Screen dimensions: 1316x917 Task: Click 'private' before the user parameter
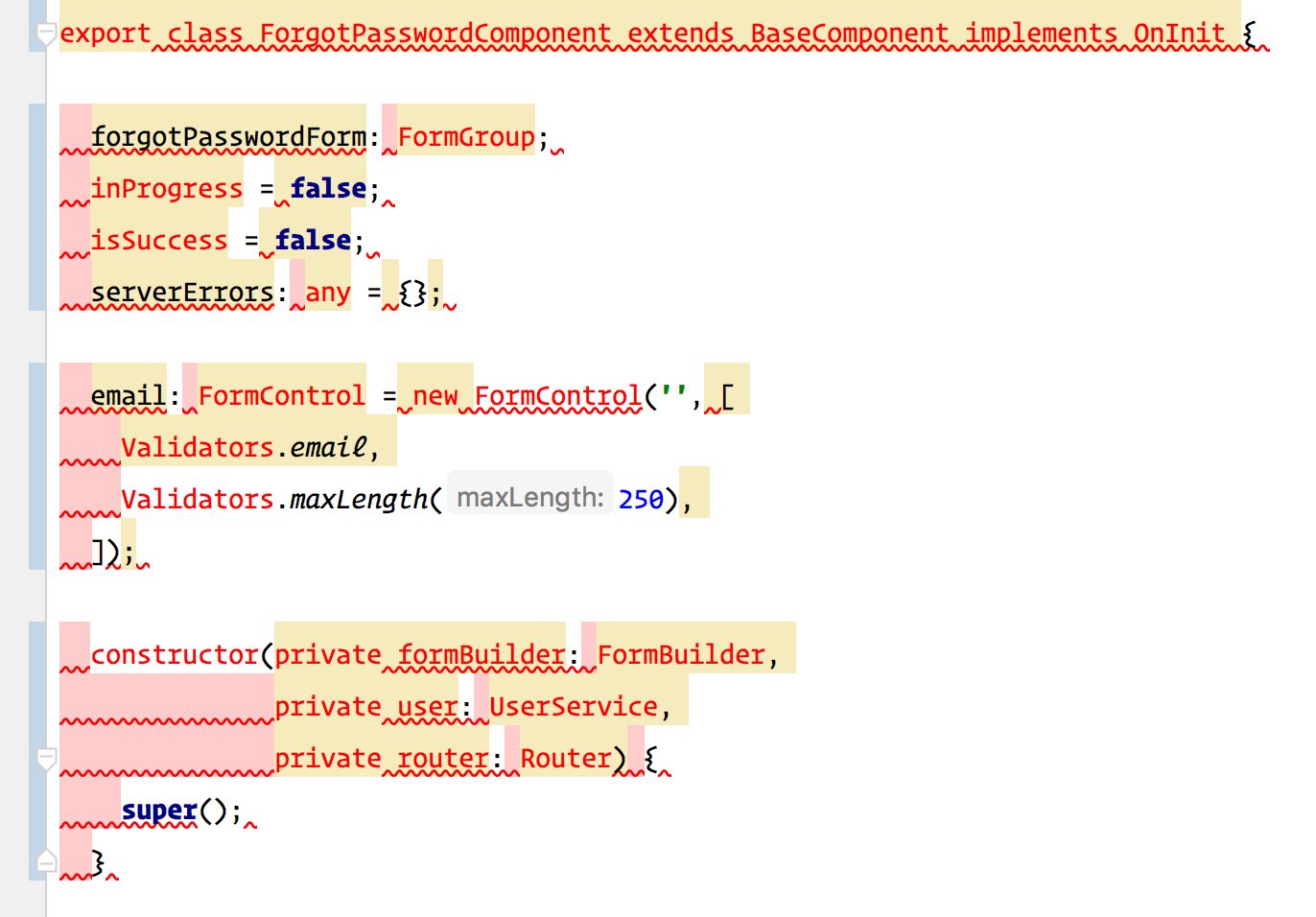pyautogui.click(x=328, y=707)
